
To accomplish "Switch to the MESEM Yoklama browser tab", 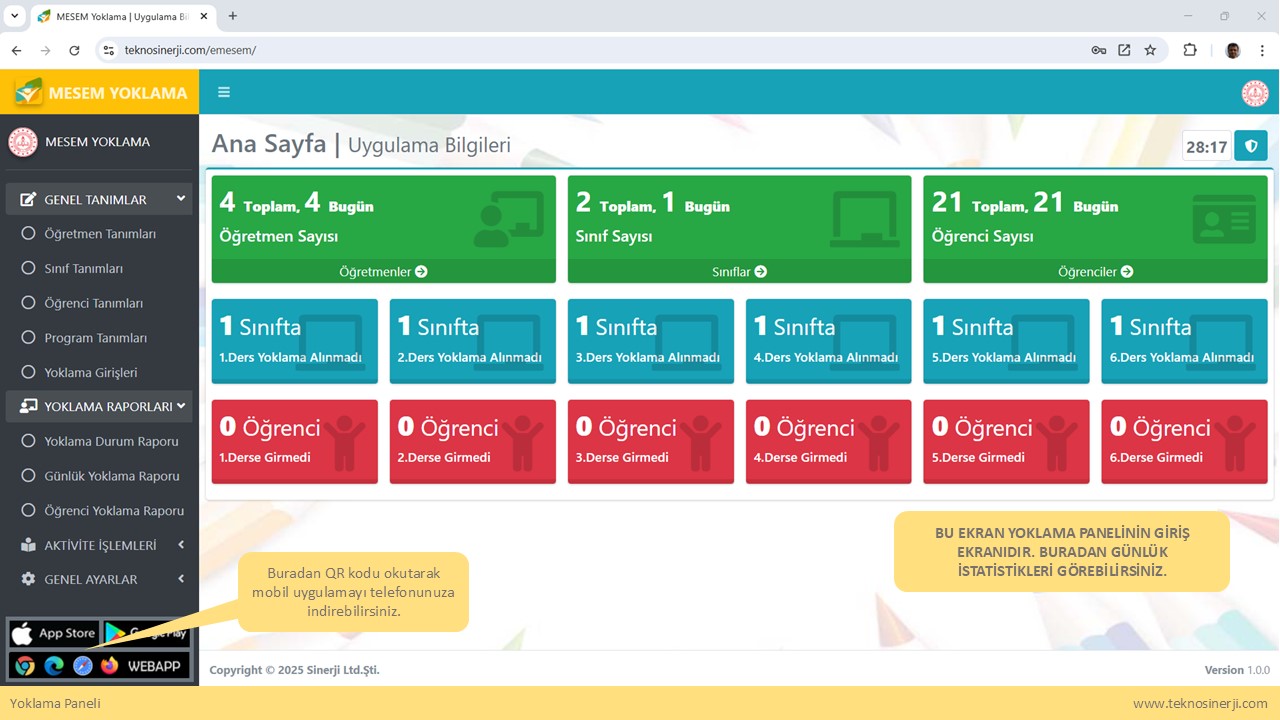I will click(x=120, y=17).
